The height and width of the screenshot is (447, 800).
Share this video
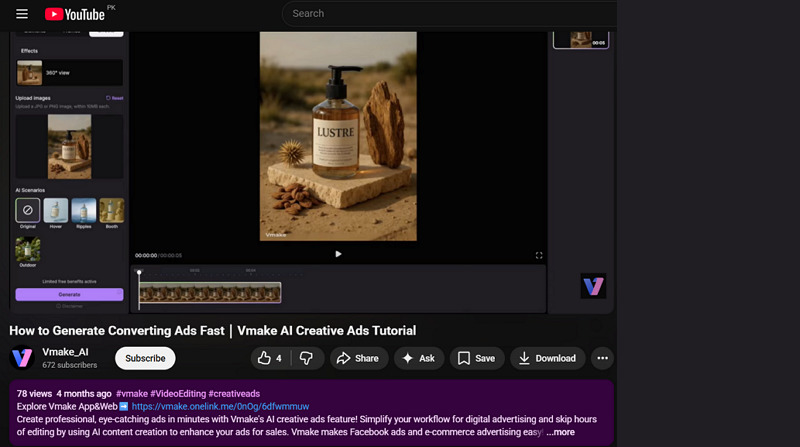pos(358,358)
